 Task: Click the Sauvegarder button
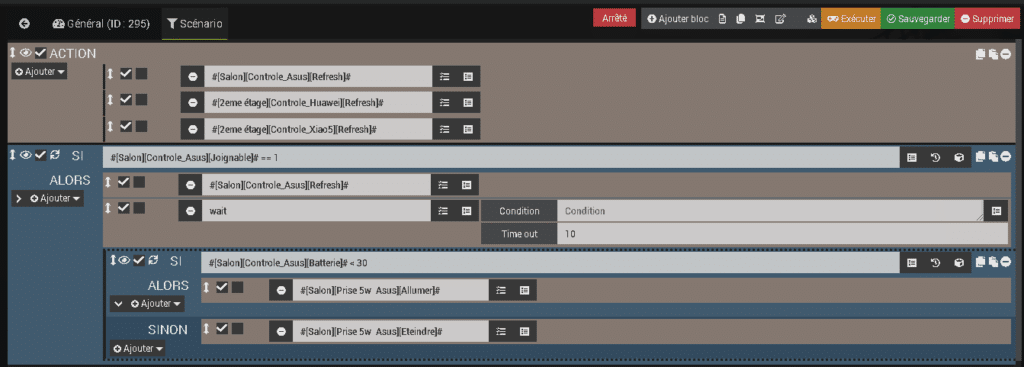918,19
